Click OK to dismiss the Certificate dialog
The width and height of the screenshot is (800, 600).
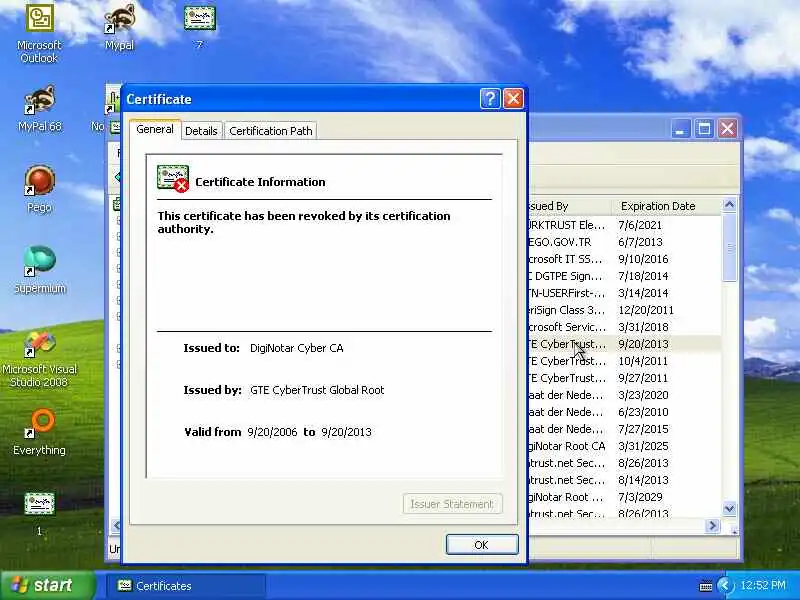482,545
